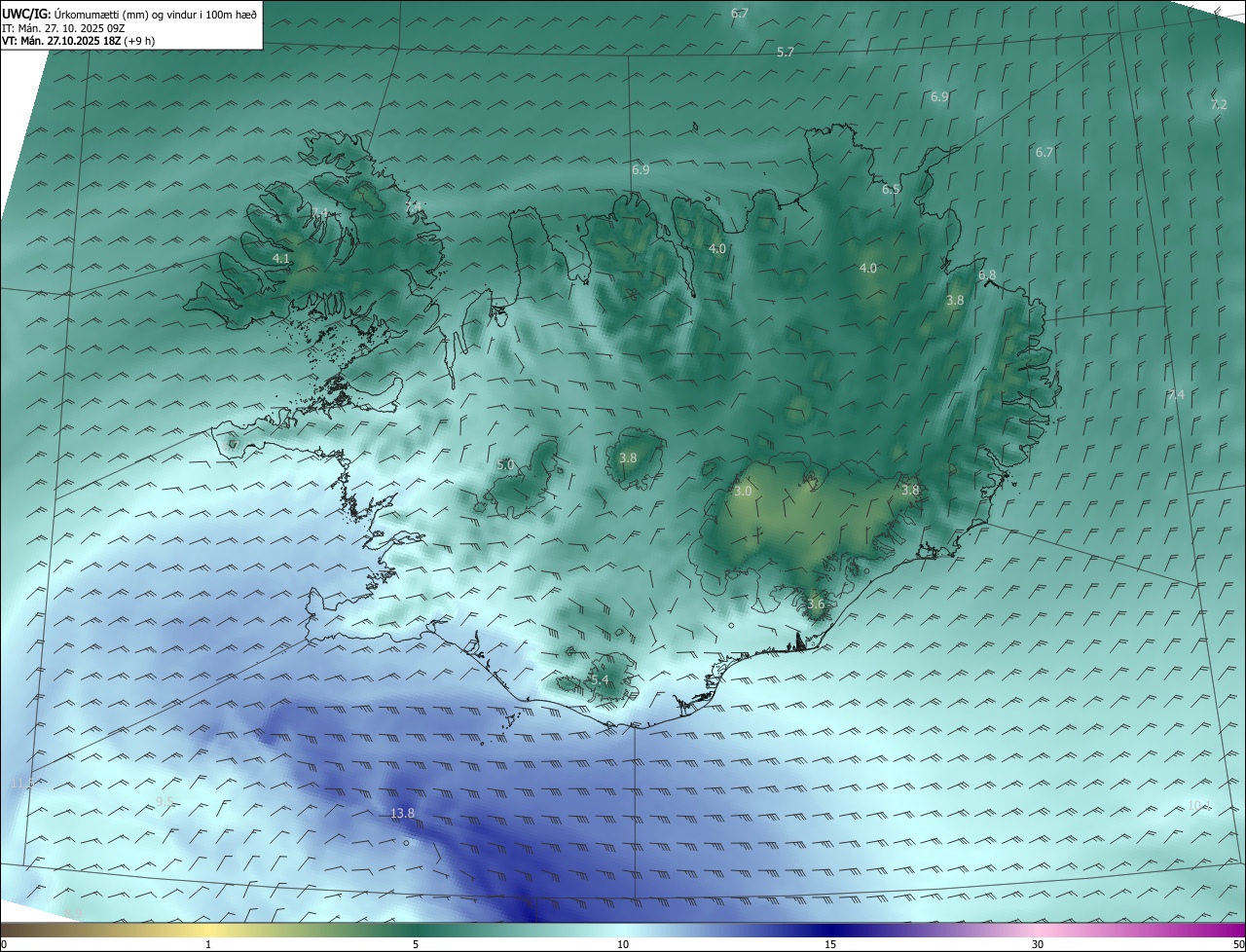Select the 15 tick on color scale
1246x952 pixels.
[x=830, y=944]
